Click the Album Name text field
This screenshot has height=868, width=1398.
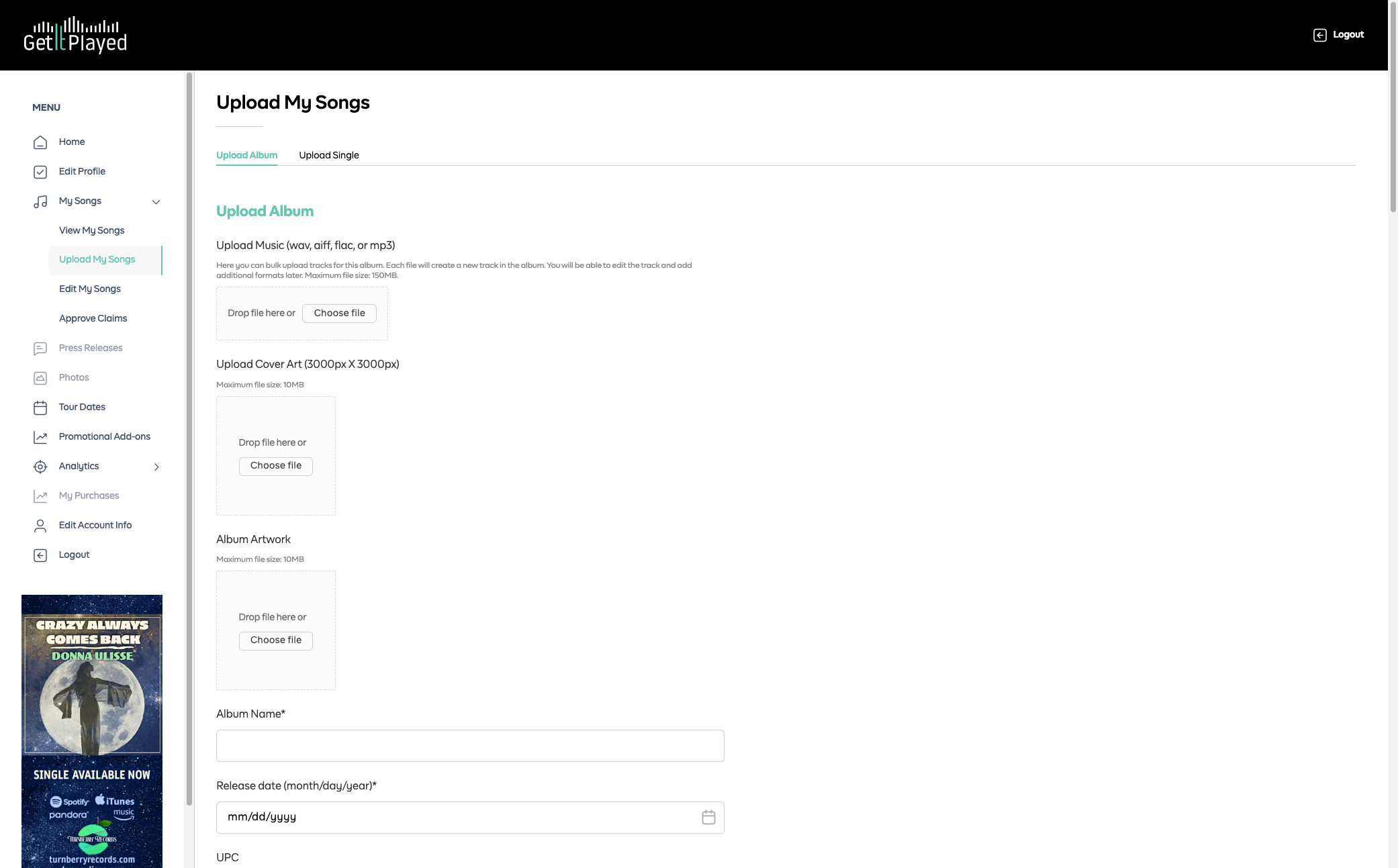click(470, 746)
